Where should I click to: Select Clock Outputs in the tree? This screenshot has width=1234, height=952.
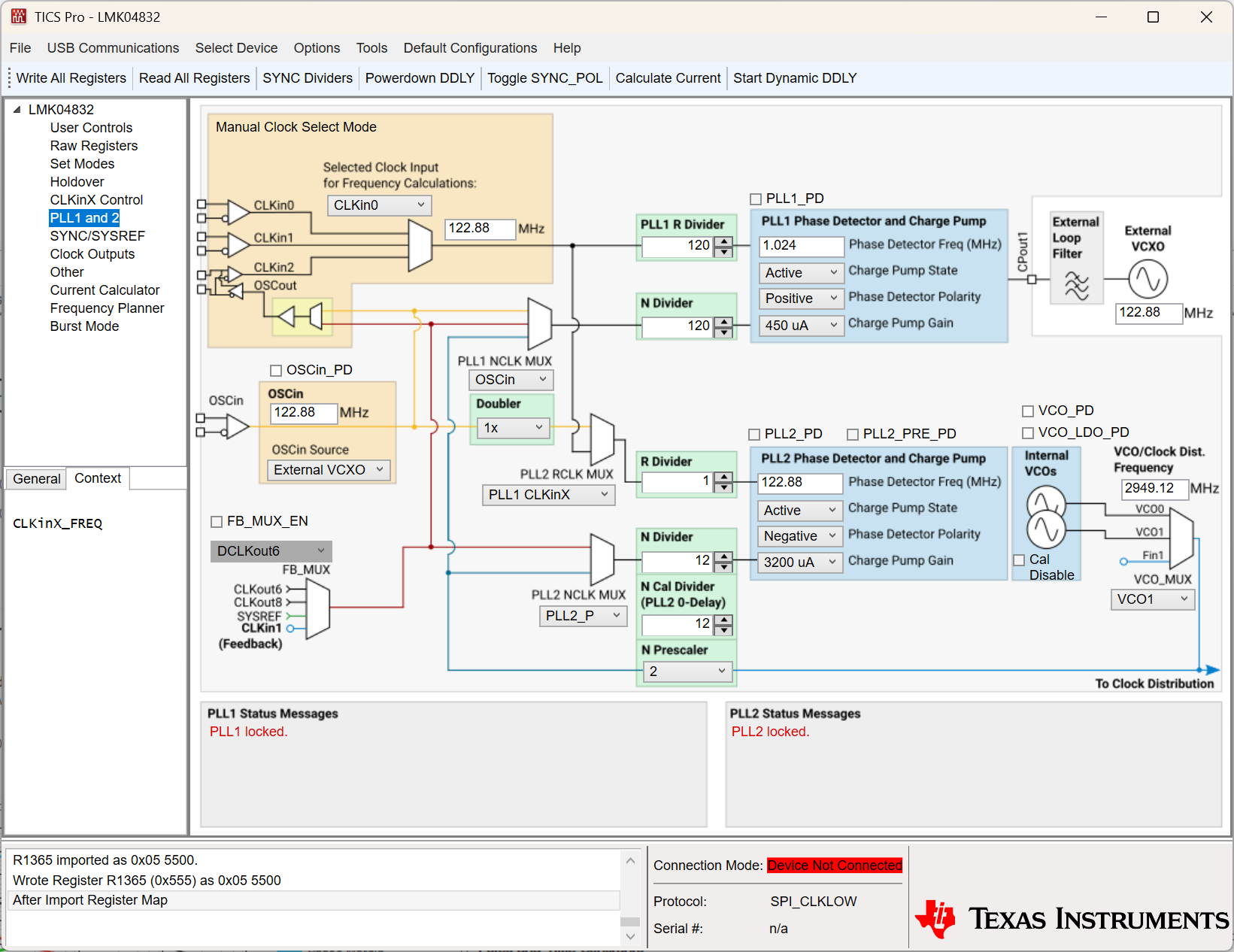[x=92, y=254]
